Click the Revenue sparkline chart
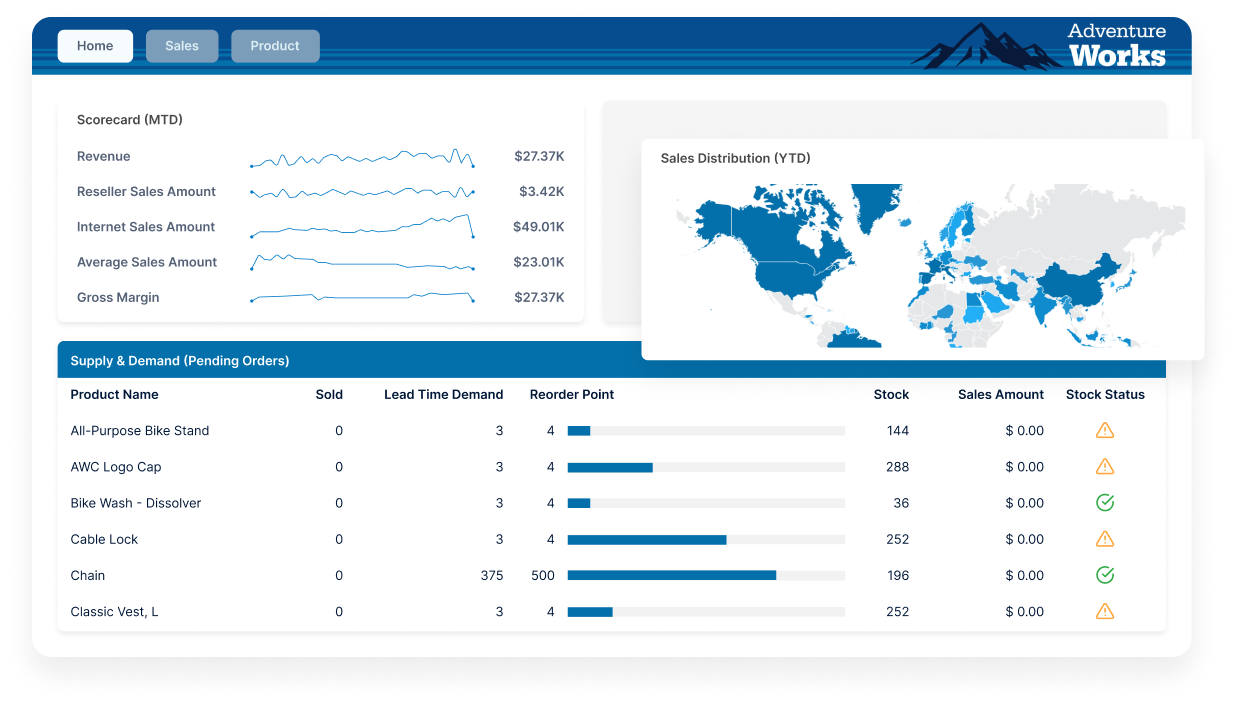 point(362,157)
